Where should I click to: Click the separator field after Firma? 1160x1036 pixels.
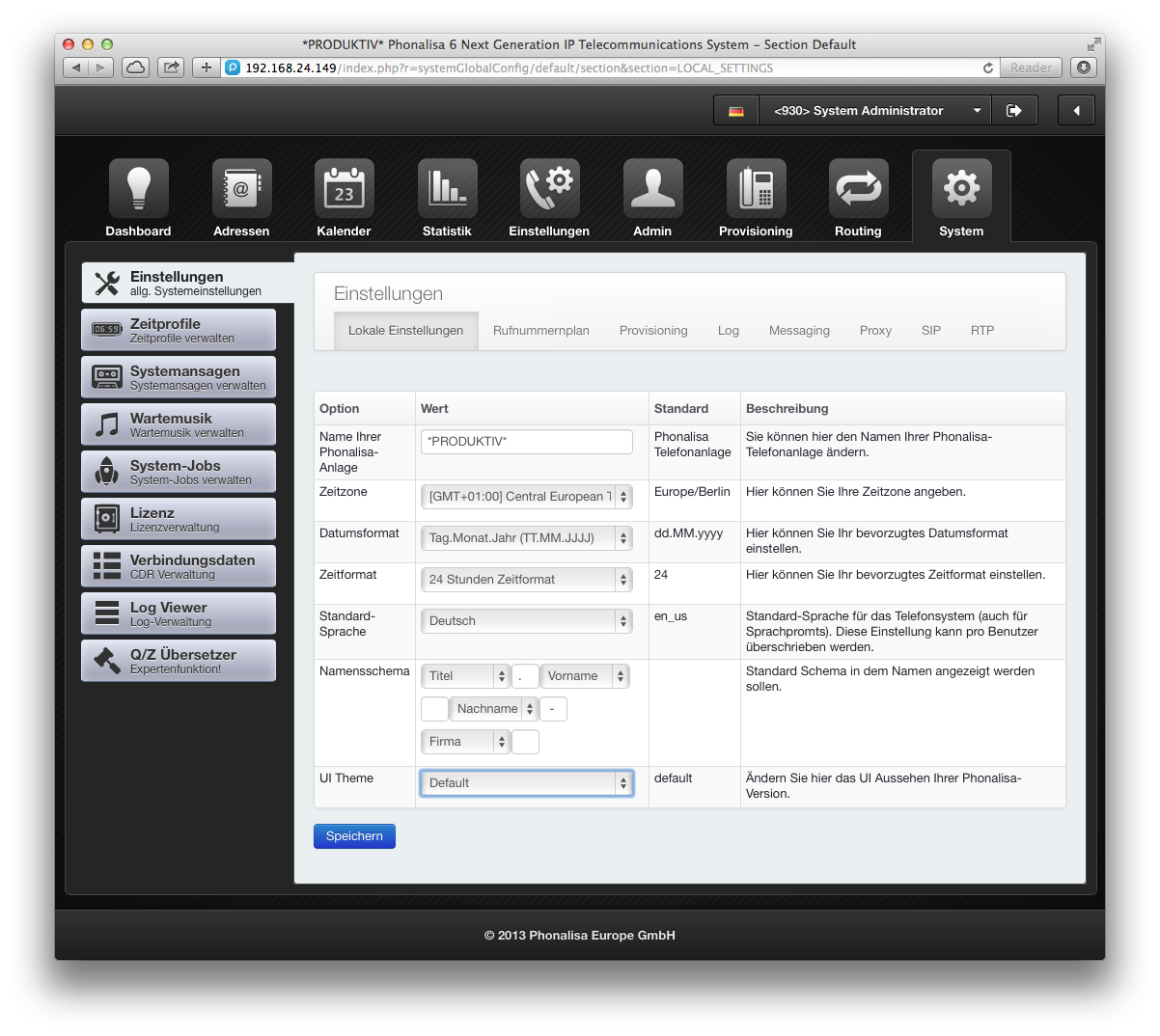click(525, 742)
